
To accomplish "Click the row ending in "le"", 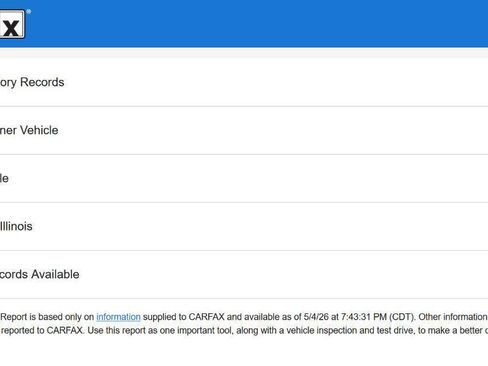I will pyautogui.click(x=244, y=178).
